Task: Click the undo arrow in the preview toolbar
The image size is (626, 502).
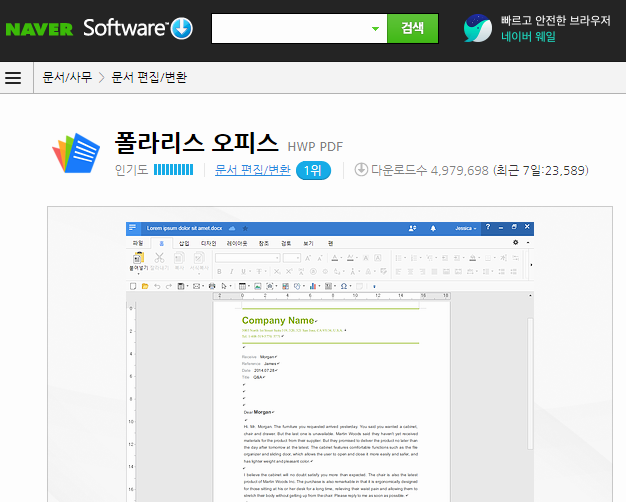Action: (x=157, y=286)
